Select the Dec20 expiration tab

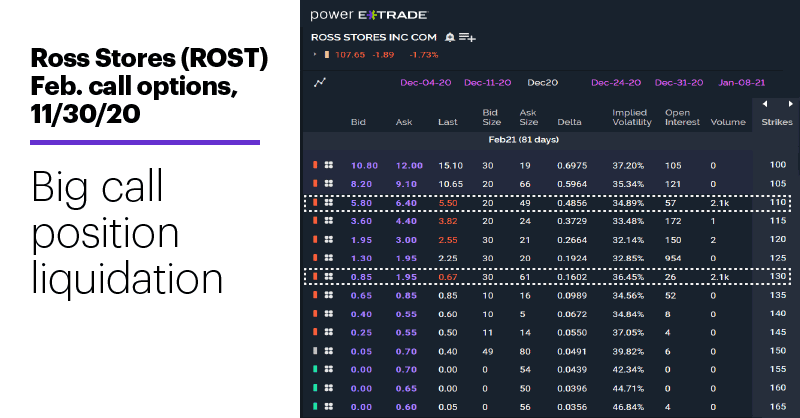[x=542, y=83]
